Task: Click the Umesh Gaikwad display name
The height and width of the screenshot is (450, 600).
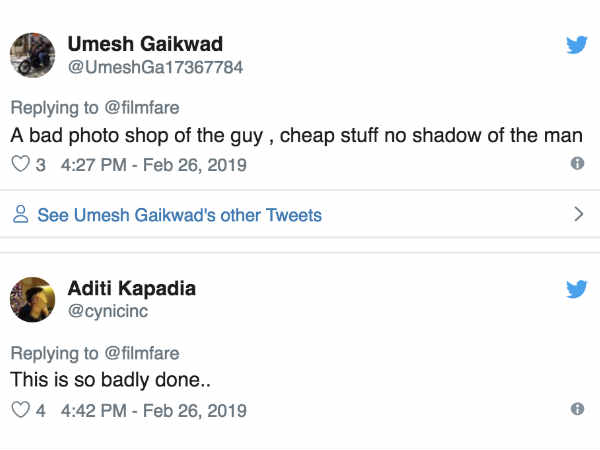Action: click(145, 44)
